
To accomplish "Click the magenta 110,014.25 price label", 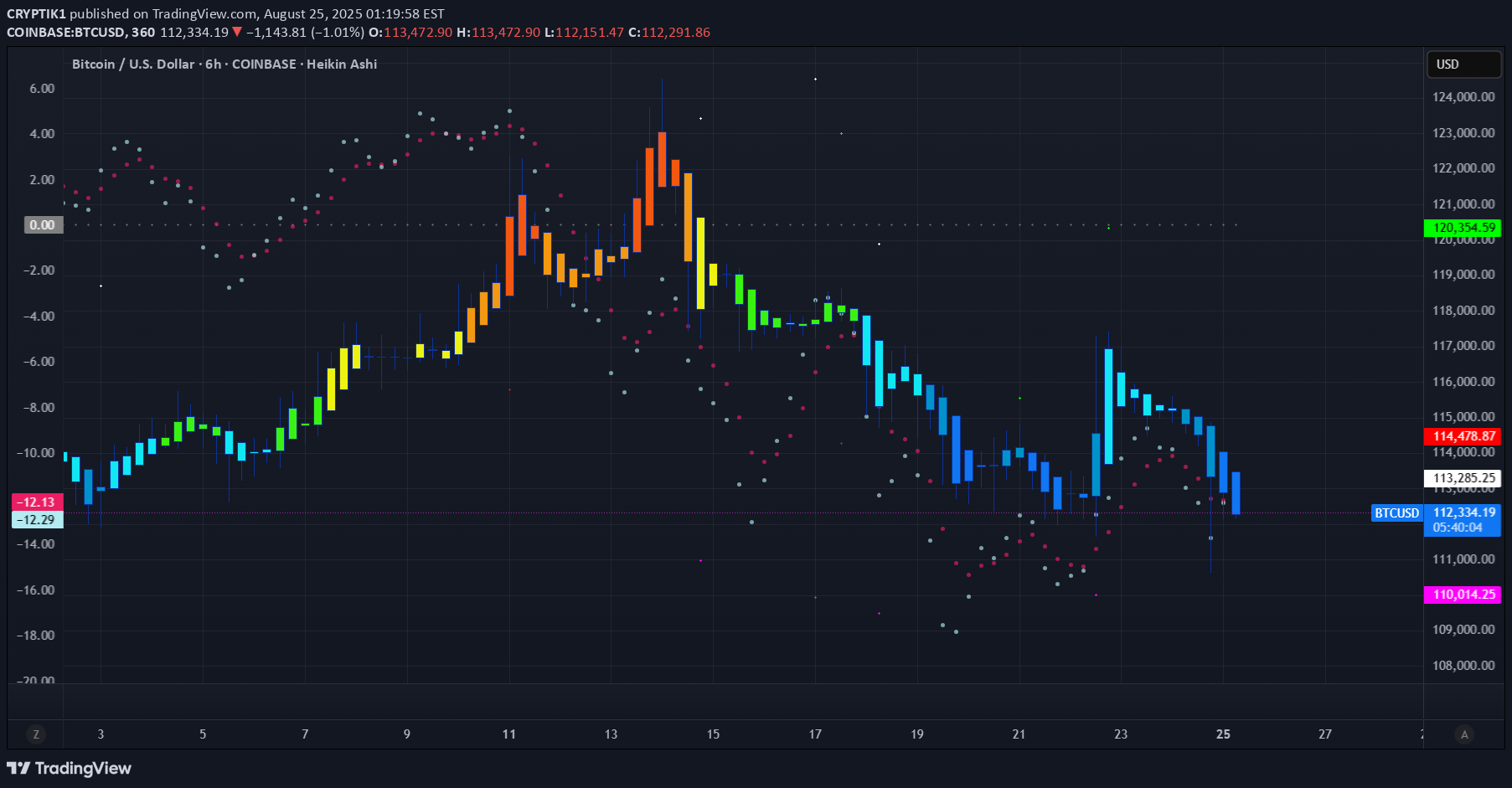I will (1463, 594).
